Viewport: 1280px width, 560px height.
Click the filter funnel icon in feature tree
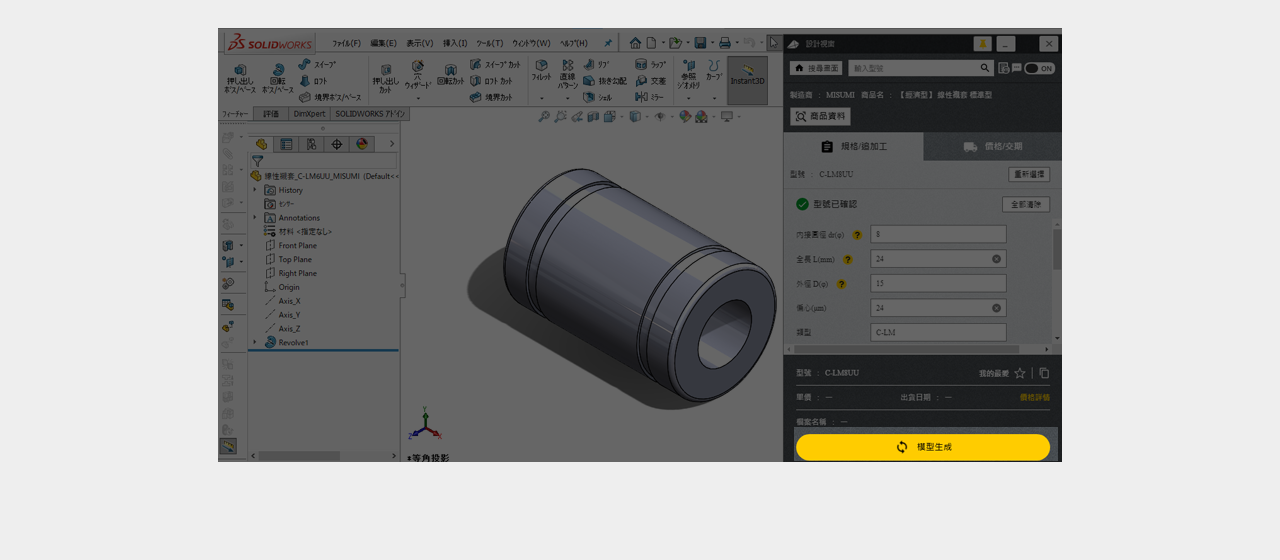point(258,161)
